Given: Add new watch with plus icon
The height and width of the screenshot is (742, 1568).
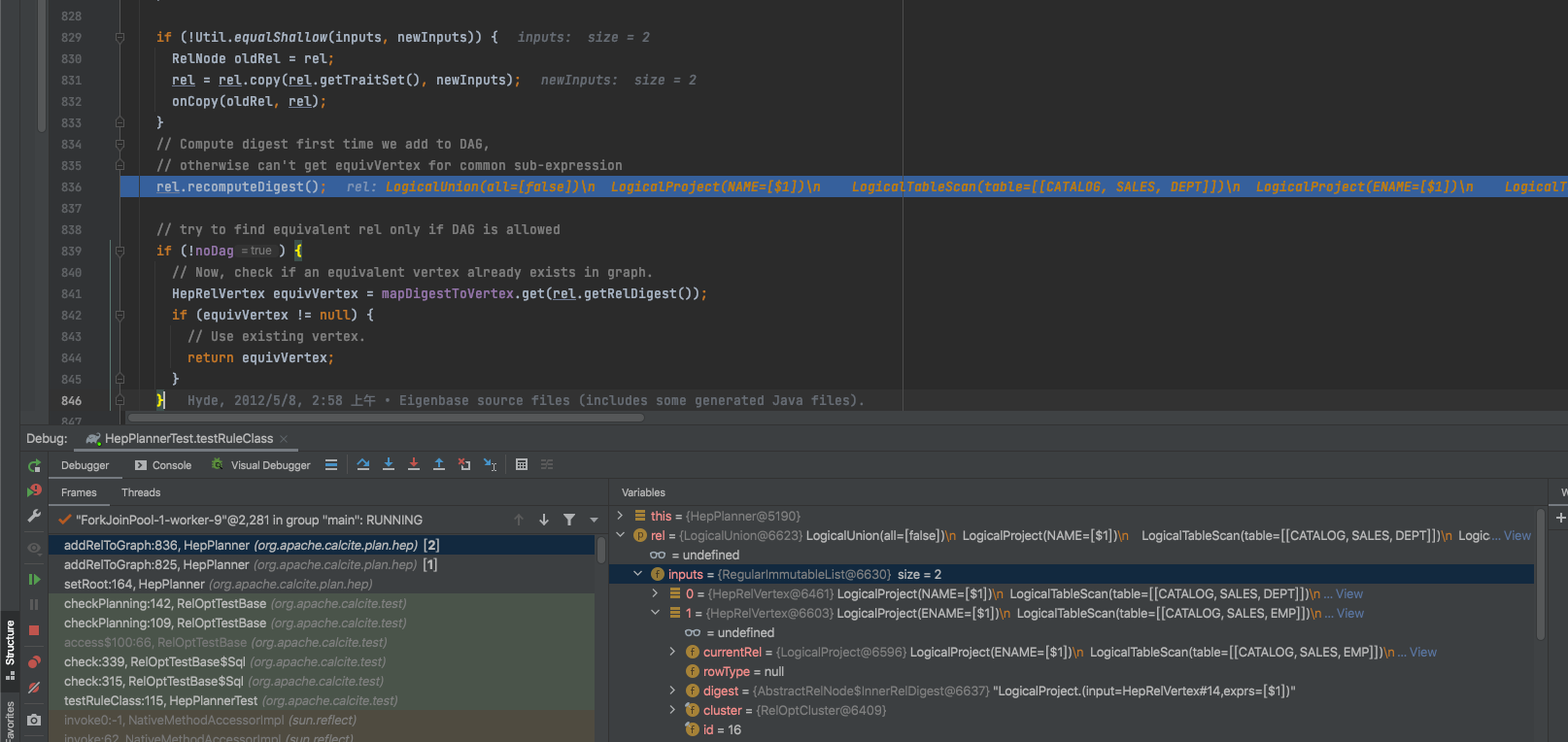Looking at the screenshot, I should pos(1560,518).
